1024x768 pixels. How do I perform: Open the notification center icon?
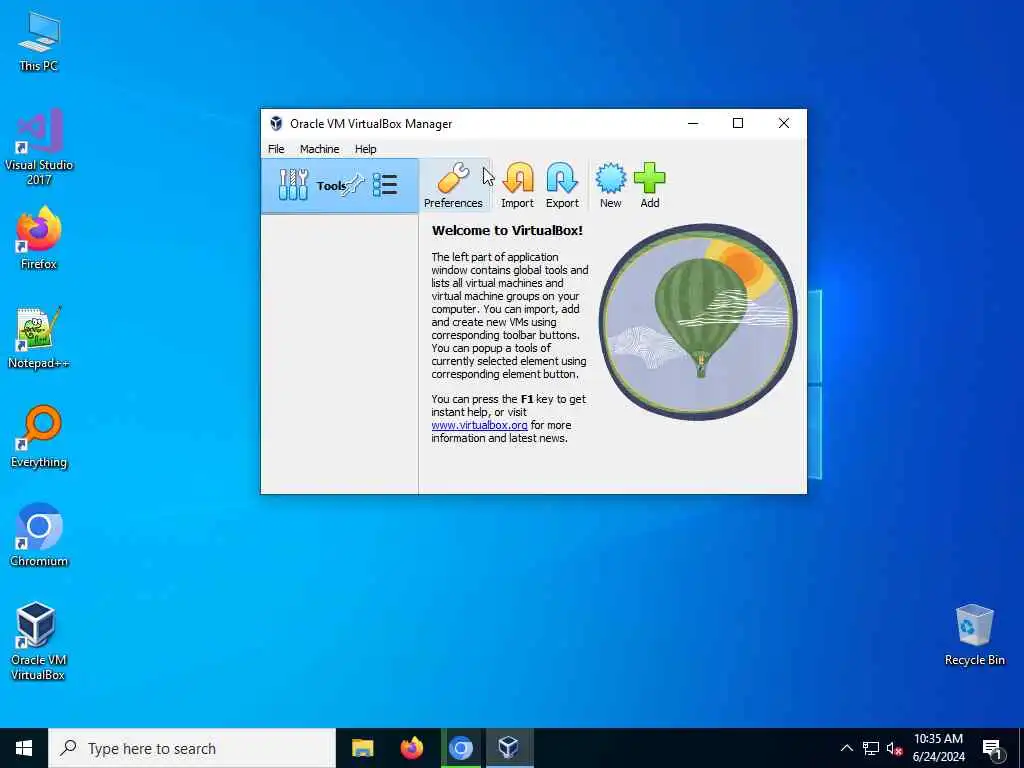[992, 749]
